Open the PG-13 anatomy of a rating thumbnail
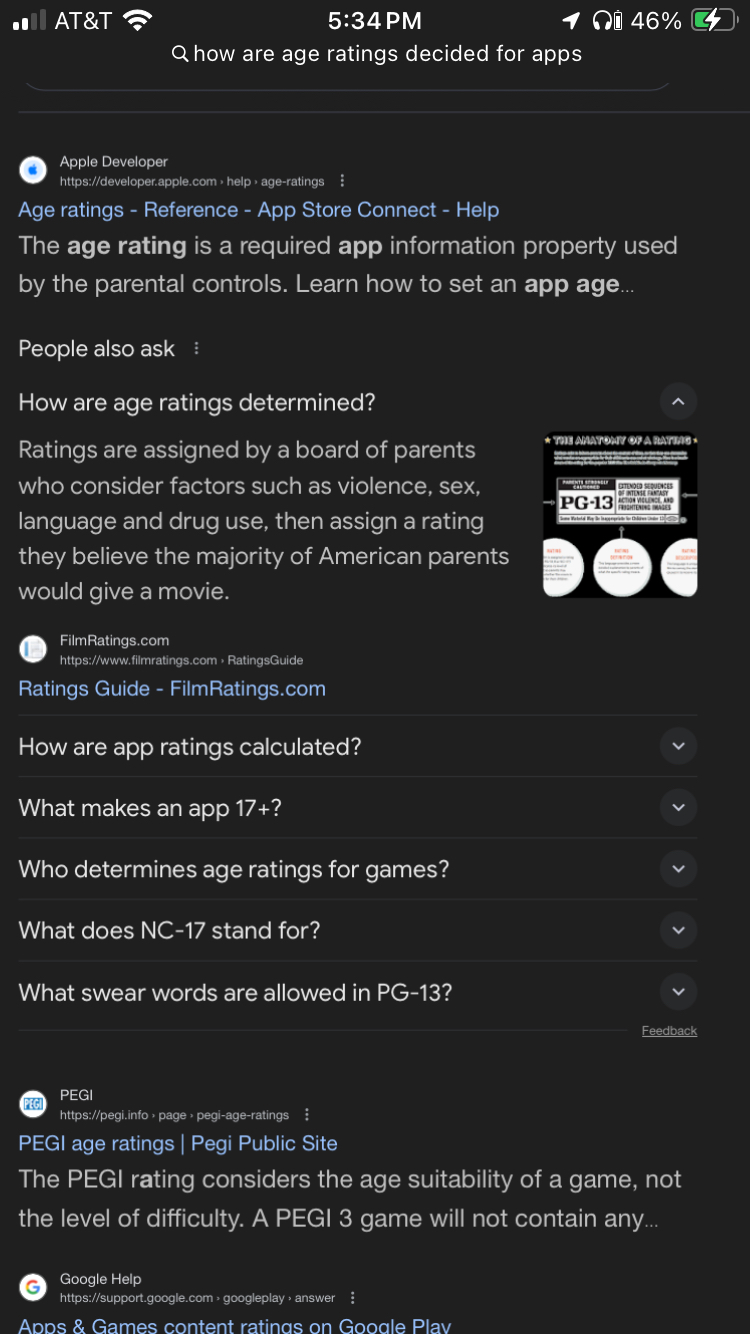This screenshot has width=750, height=1334. click(x=620, y=515)
